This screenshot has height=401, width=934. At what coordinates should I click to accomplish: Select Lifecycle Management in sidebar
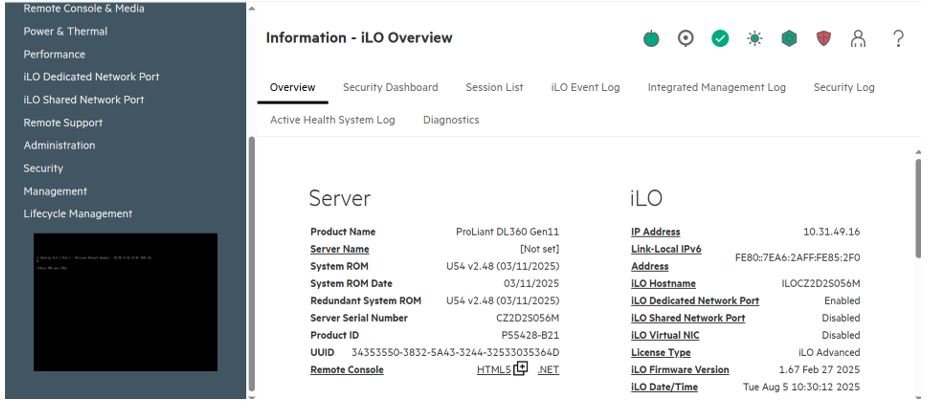pyautogui.click(x=78, y=214)
